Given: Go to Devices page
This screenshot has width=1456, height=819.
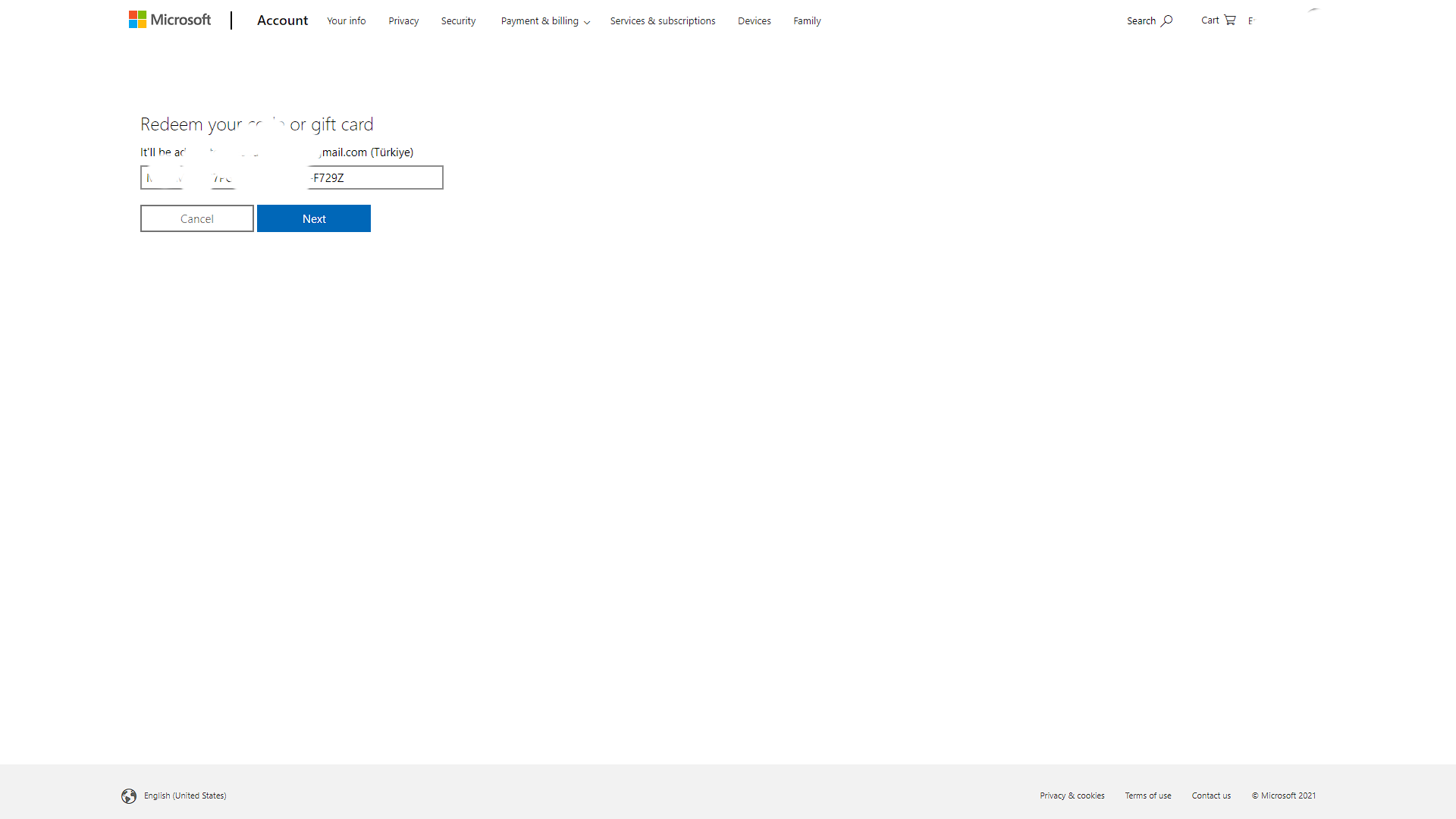Looking at the screenshot, I should [754, 21].
